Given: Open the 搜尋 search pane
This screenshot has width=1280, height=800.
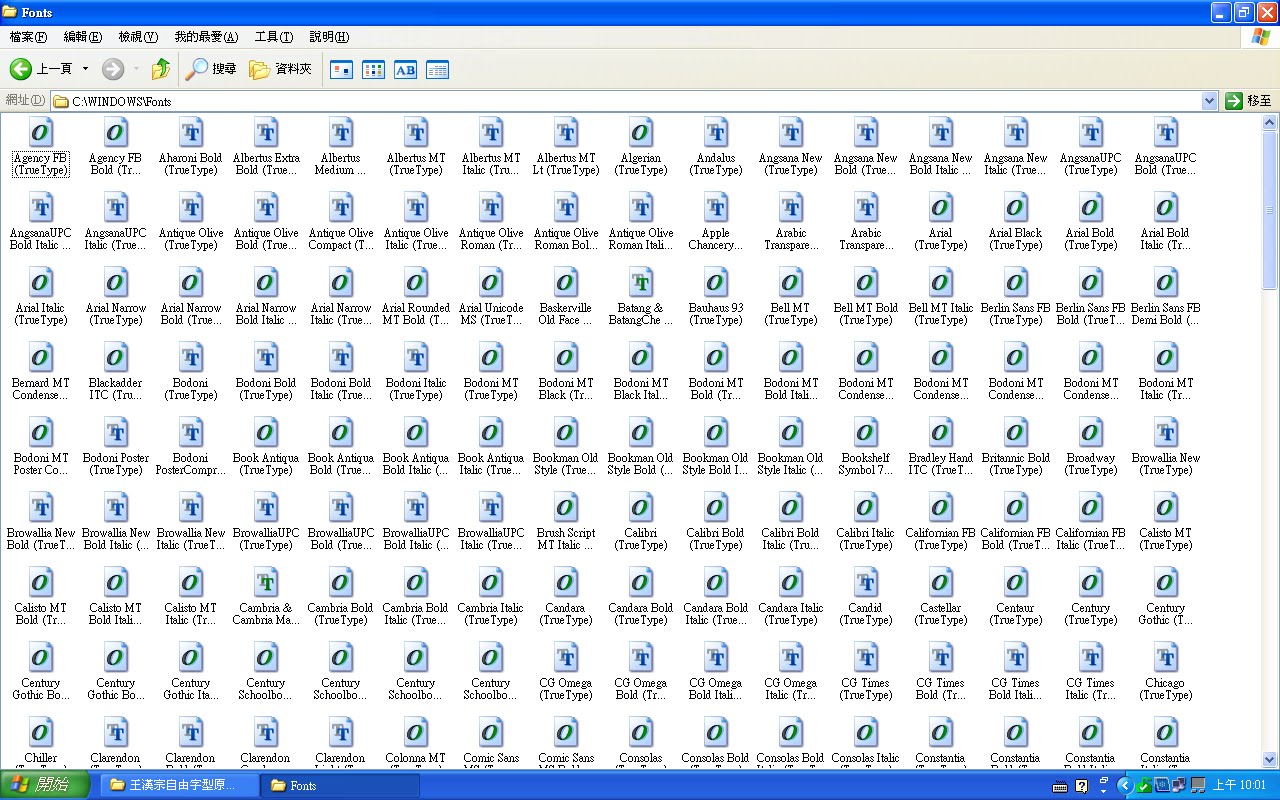Looking at the screenshot, I should coord(212,69).
